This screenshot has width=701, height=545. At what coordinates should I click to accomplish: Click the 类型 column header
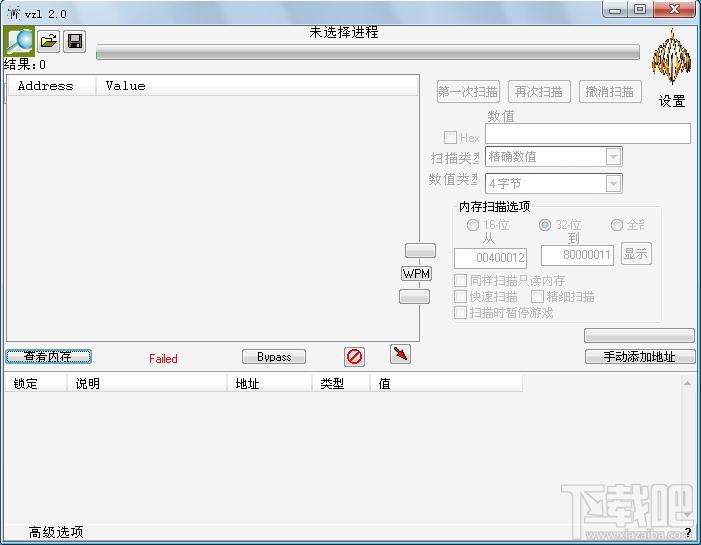pyautogui.click(x=341, y=384)
